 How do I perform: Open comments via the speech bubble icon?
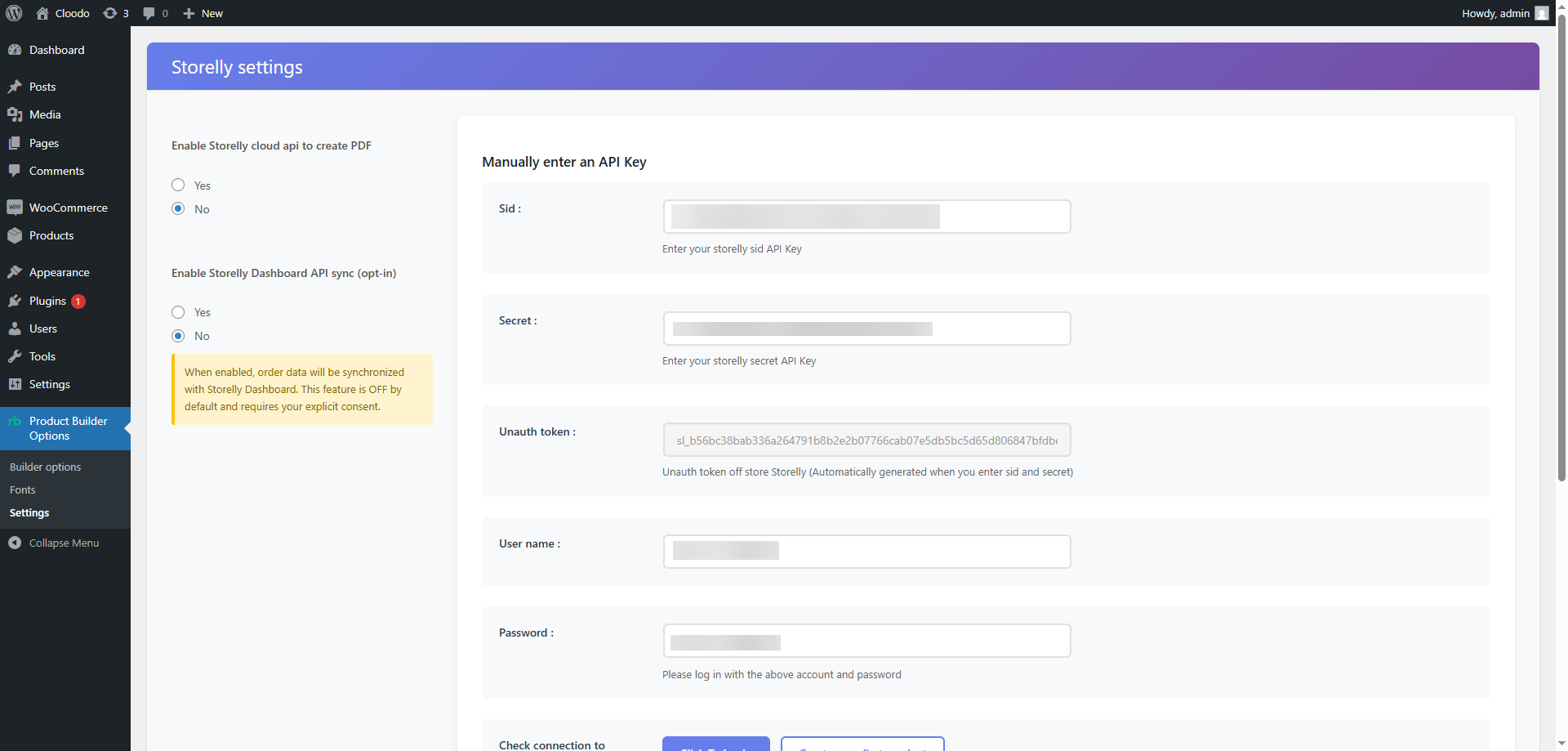(x=150, y=13)
